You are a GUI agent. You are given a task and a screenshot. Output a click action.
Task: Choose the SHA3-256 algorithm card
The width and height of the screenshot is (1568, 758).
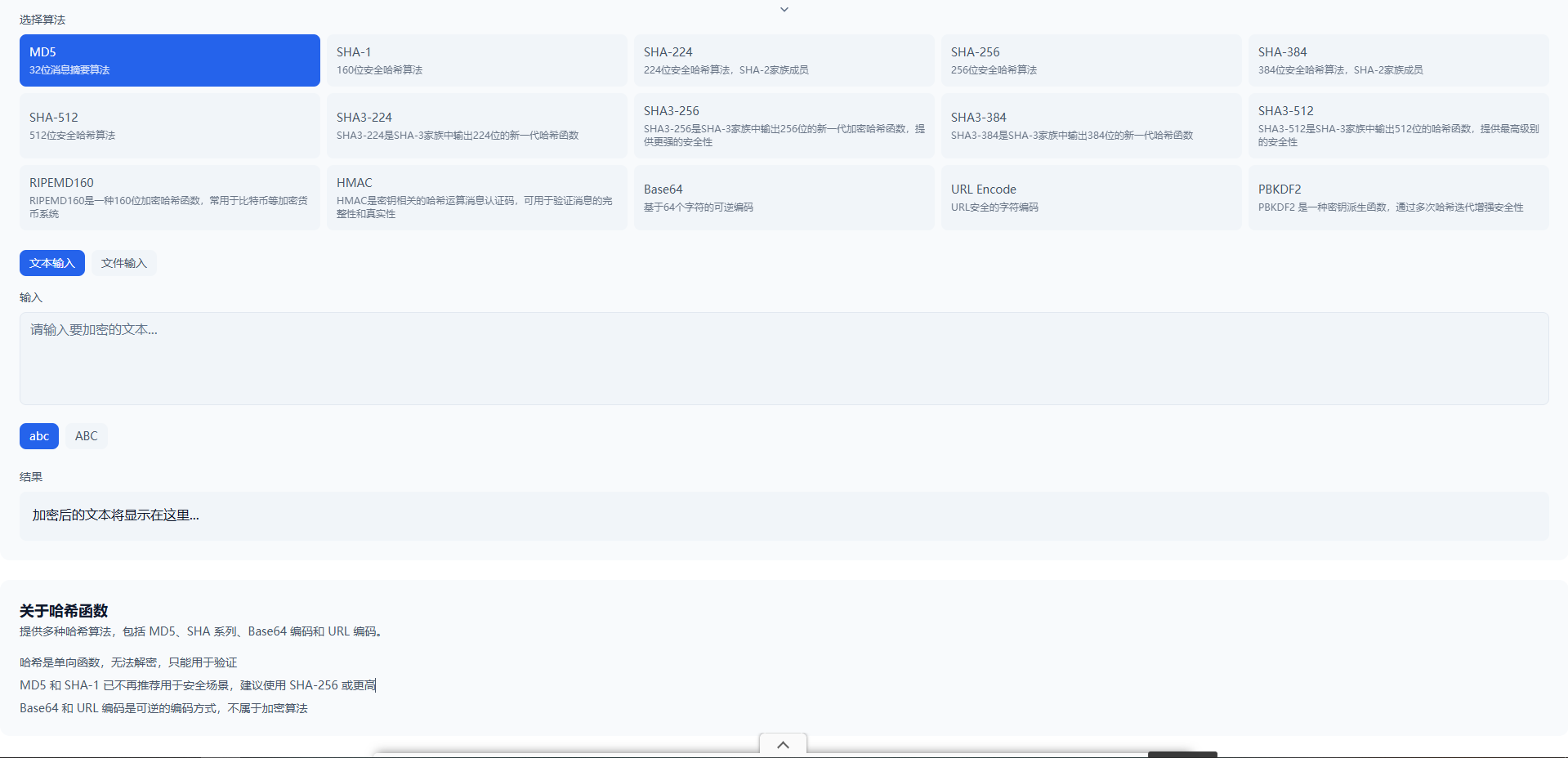pyautogui.click(x=784, y=126)
